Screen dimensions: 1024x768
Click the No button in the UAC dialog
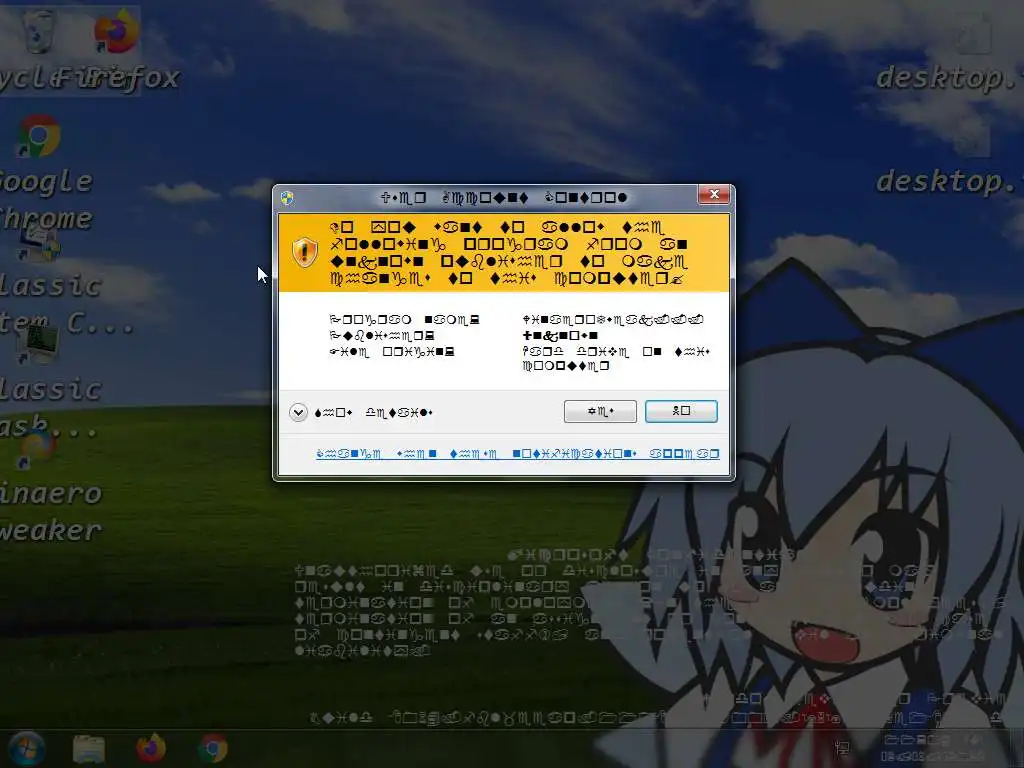coord(681,411)
